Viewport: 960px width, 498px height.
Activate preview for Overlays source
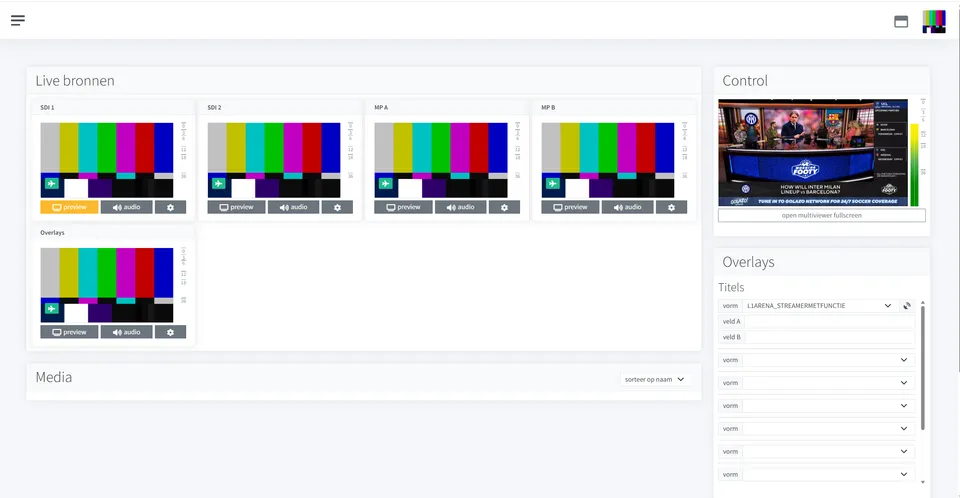coord(69,332)
